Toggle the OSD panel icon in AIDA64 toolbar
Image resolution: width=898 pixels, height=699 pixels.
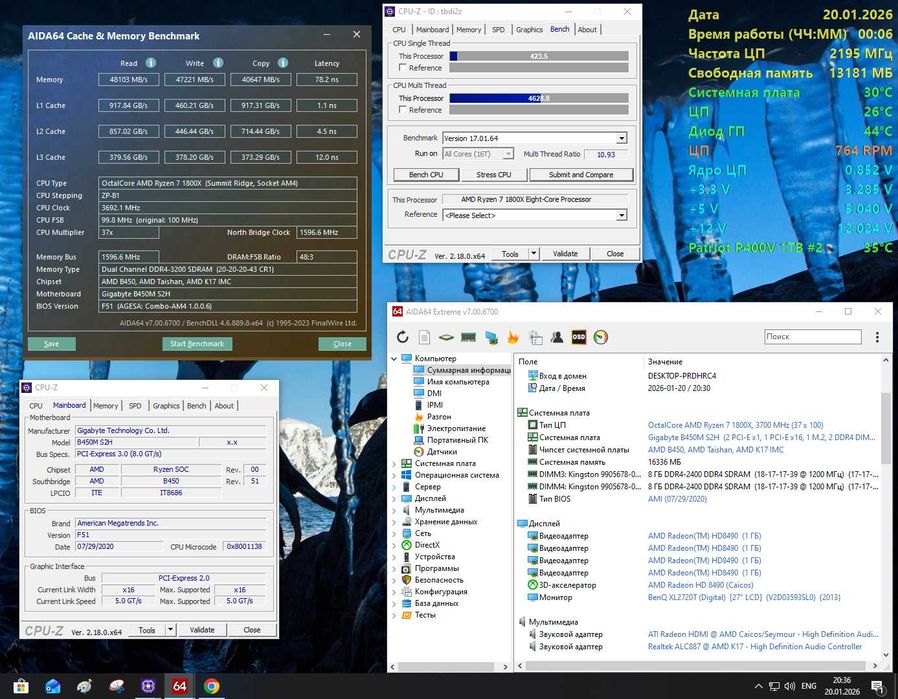[x=578, y=337]
